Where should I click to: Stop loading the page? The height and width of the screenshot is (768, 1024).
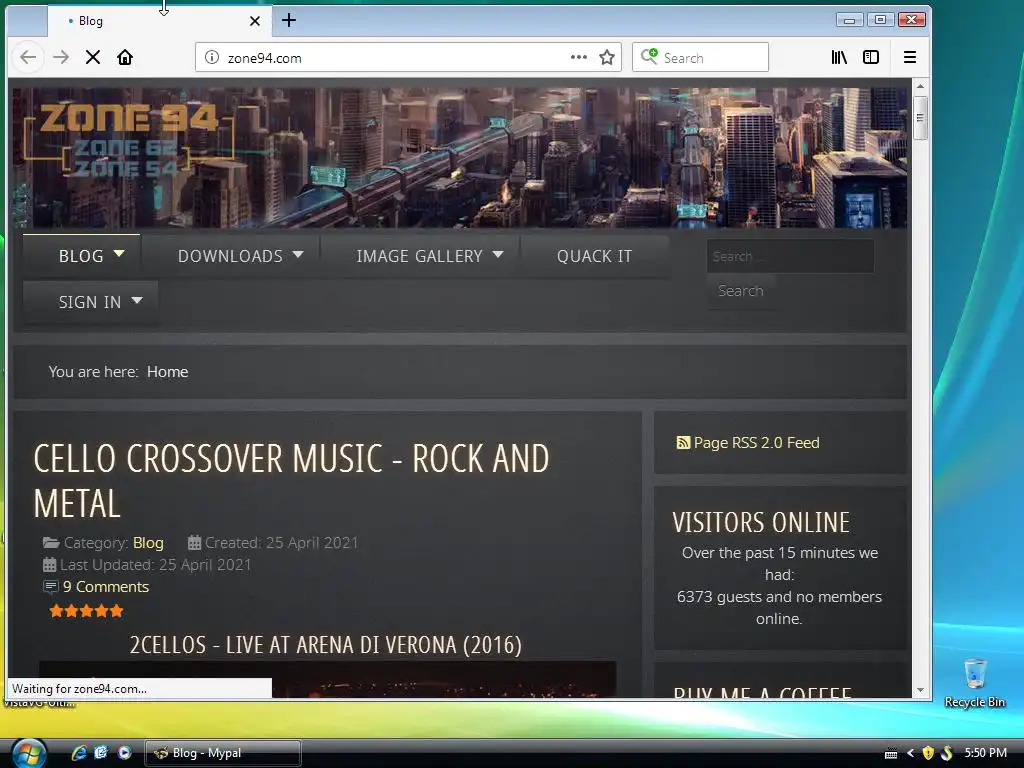point(93,57)
